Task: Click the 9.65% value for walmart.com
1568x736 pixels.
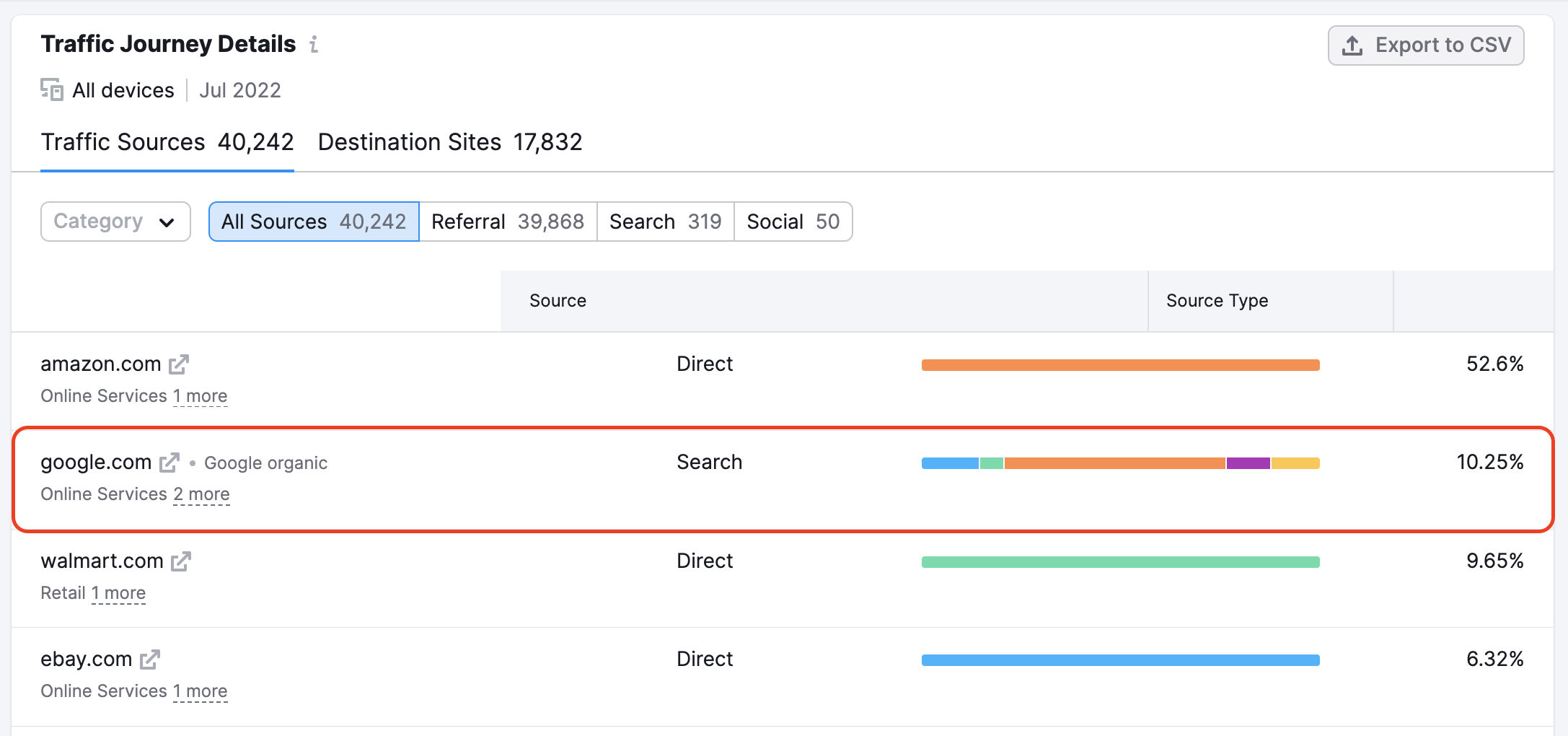Action: point(1494,561)
